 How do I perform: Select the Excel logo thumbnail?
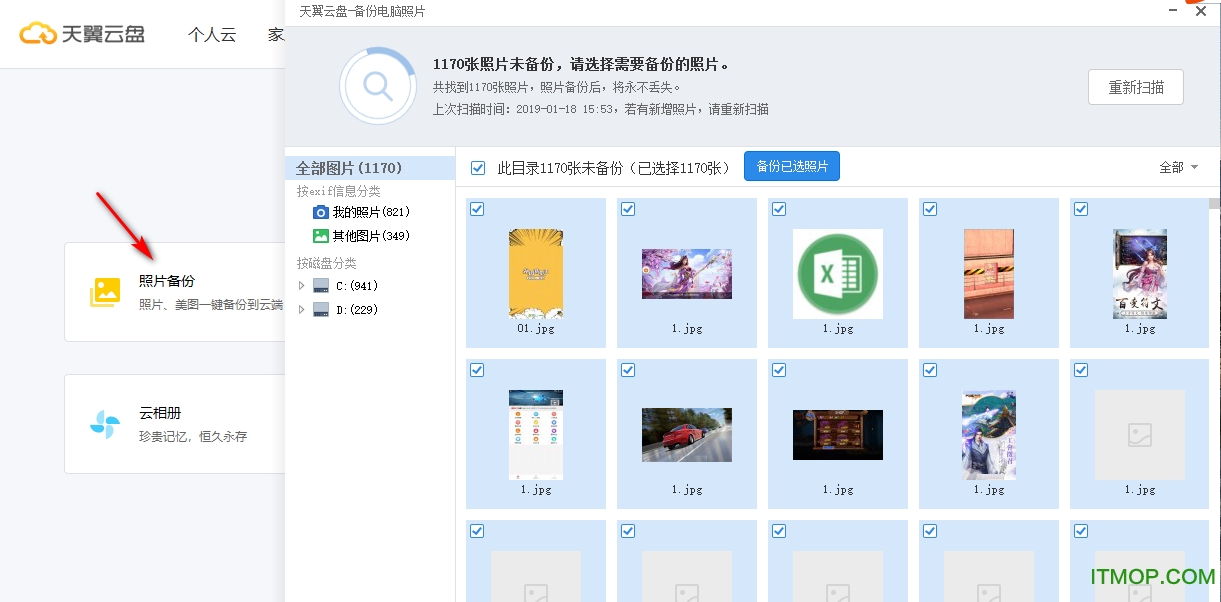tap(838, 274)
